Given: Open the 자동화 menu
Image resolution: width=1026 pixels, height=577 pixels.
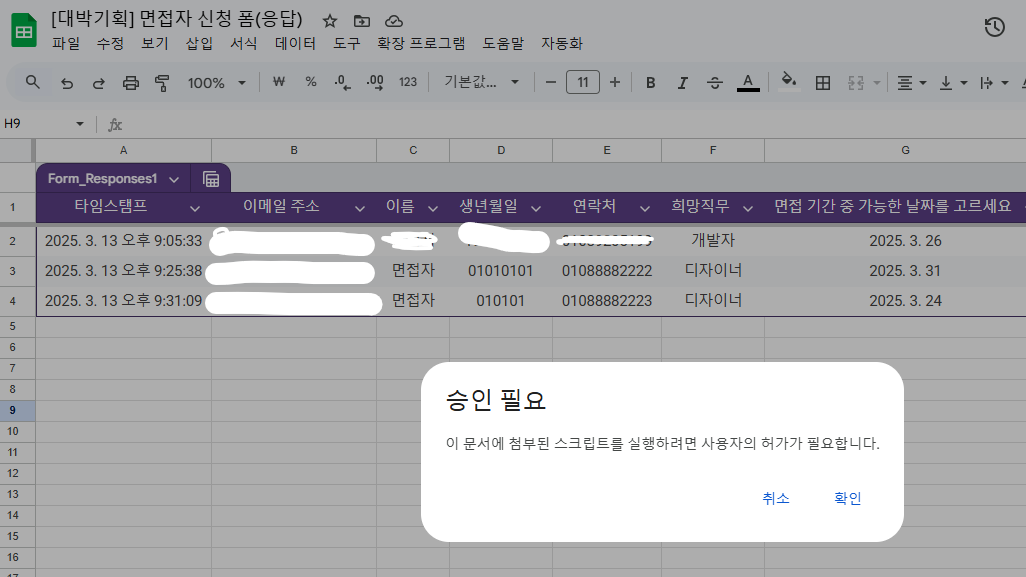Looking at the screenshot, I should (x=561, y=44).
